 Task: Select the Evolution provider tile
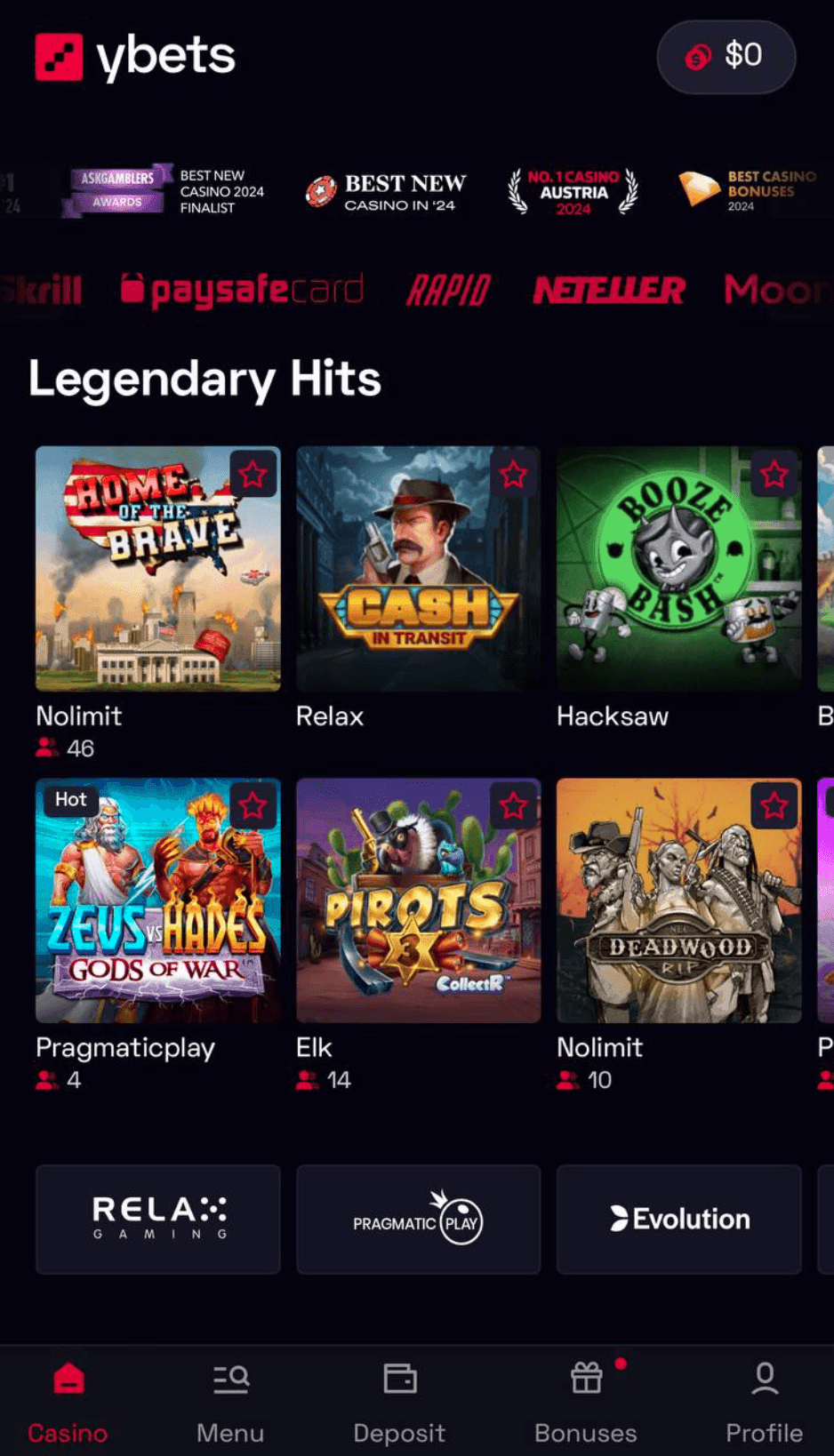click(679, 1220)
